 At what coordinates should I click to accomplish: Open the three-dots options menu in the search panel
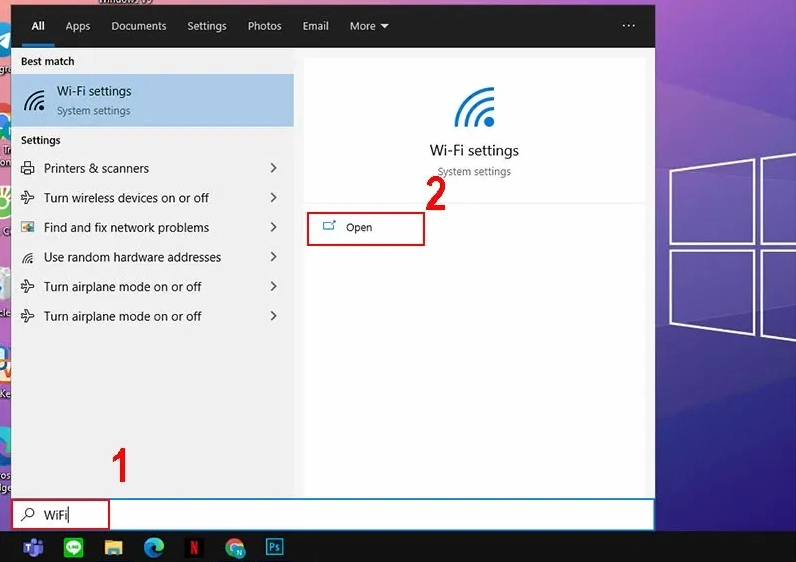(x=628, y=26)
